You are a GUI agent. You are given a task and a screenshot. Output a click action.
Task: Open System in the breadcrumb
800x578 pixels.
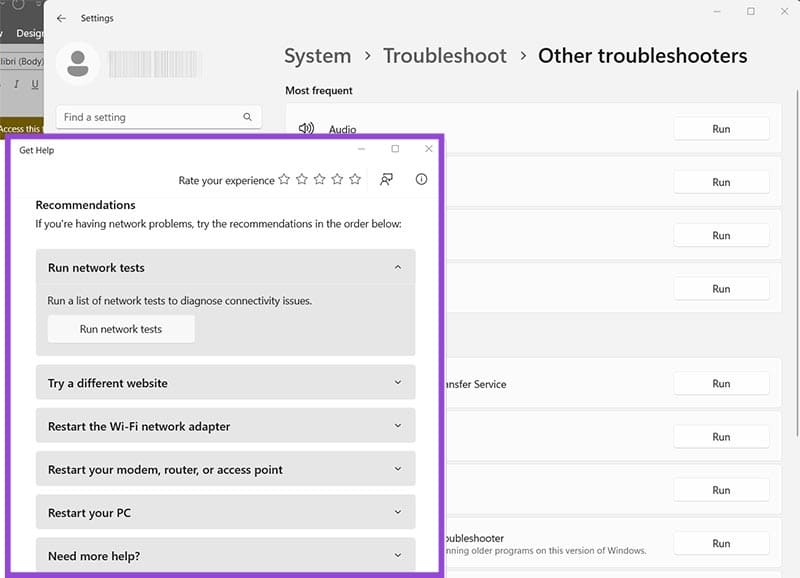317,56
